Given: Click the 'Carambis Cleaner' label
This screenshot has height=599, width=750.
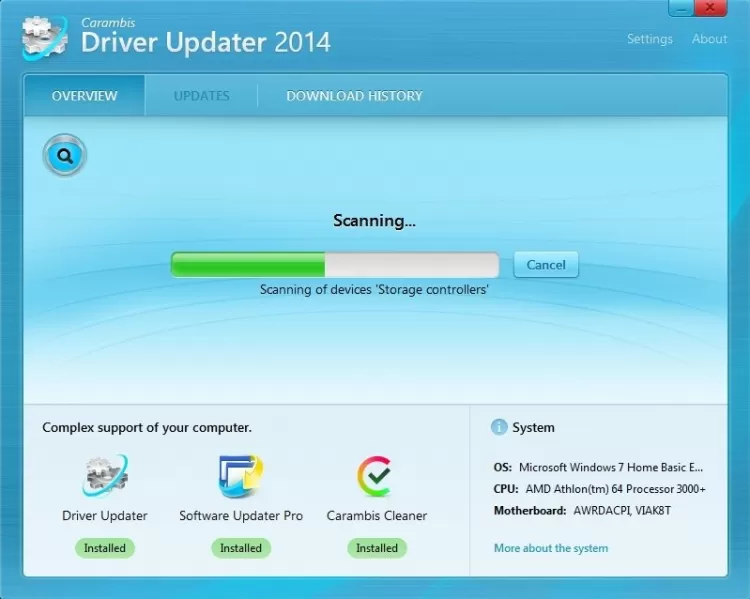Looking at the screenshot, I should (377, 516).
